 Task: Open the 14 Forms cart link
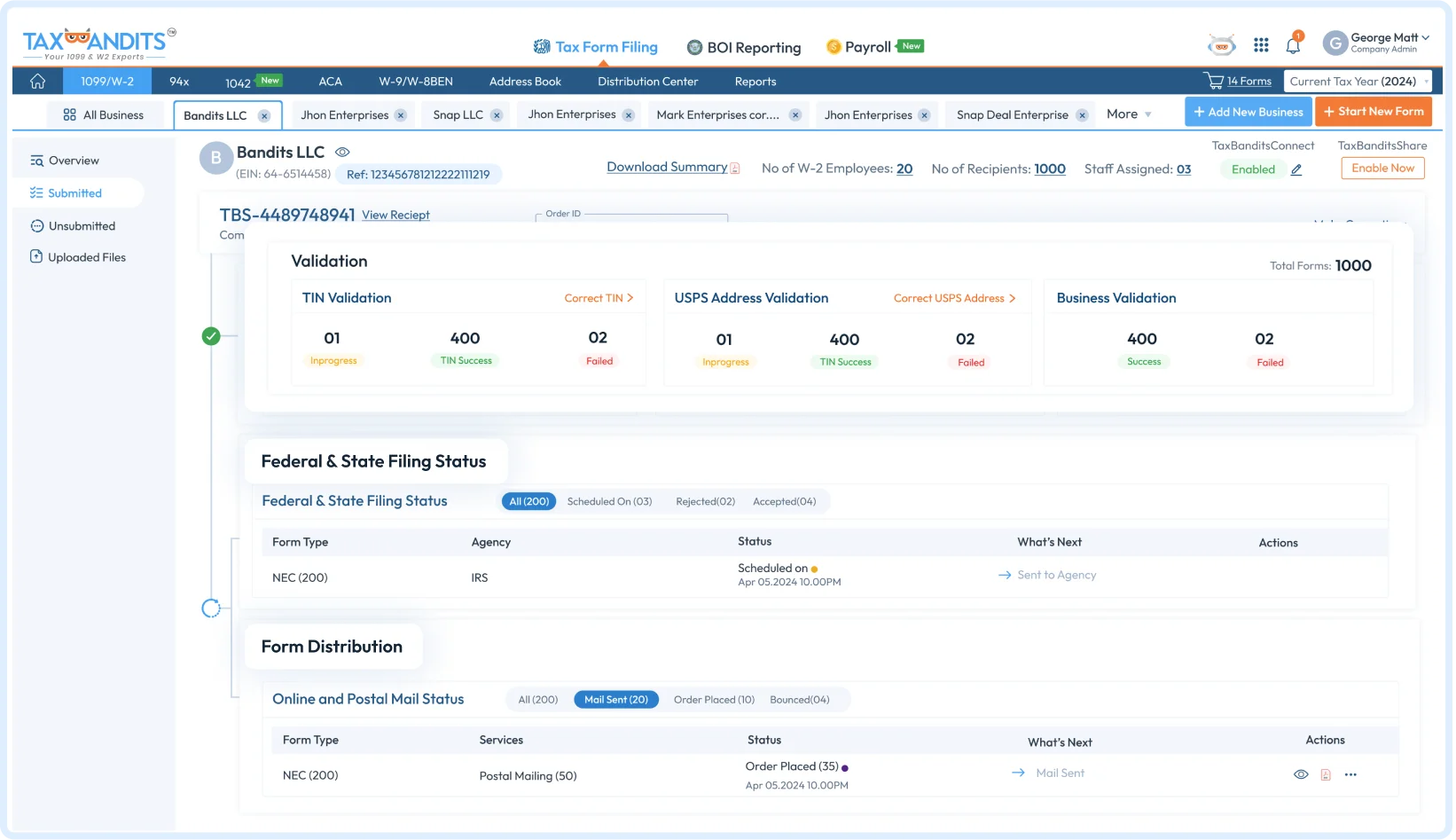click(x=1250, y=82)
